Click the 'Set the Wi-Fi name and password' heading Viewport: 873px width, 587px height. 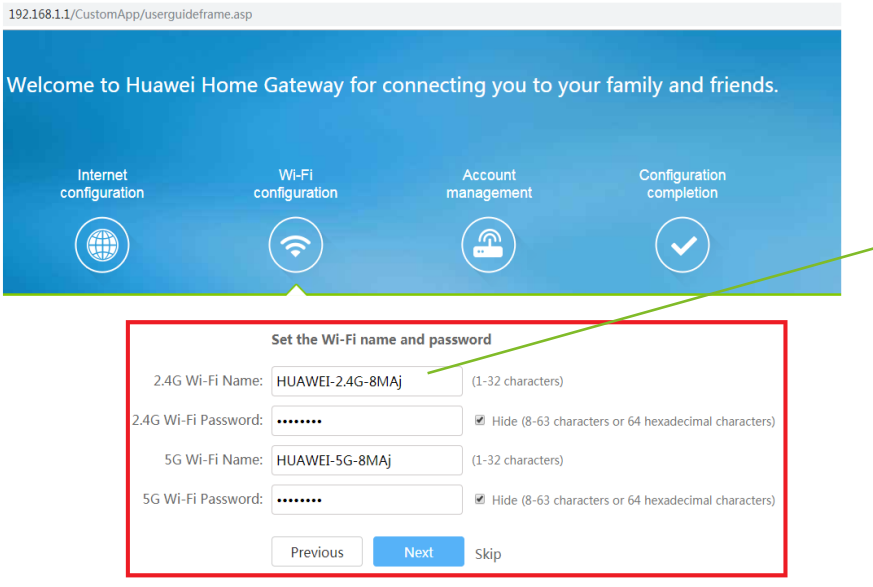[x=381, y=340]
